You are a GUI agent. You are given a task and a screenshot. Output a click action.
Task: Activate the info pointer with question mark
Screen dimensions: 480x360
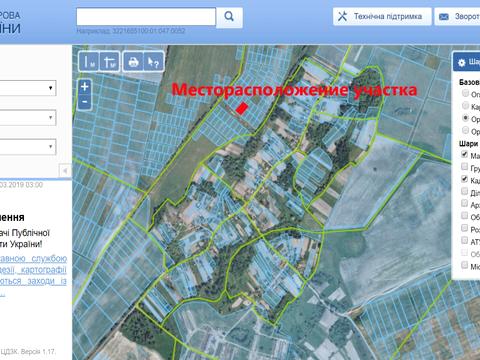coord(154,62)
